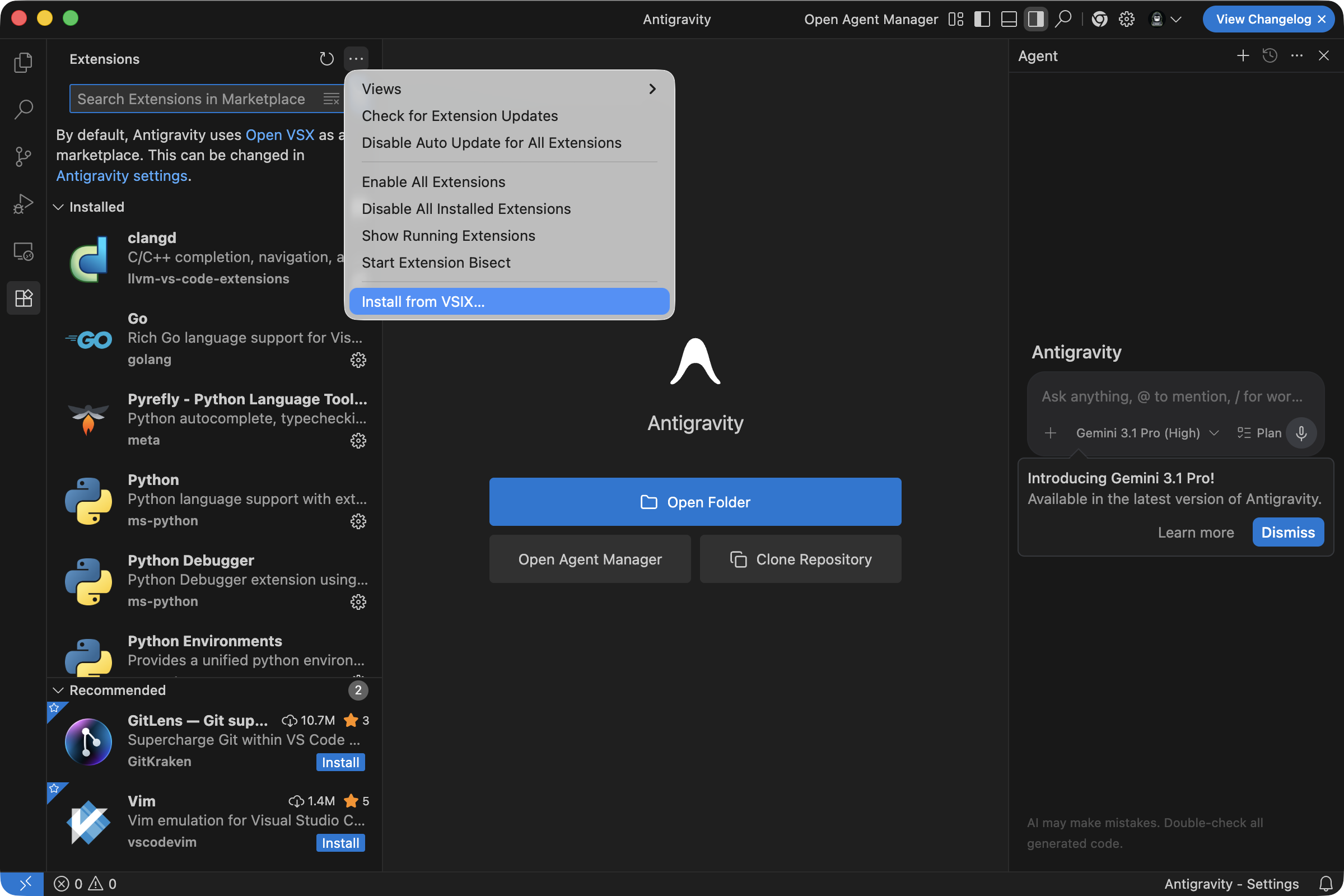
Task: Click the recommended extensions count badge
Action: coord(358,690)
